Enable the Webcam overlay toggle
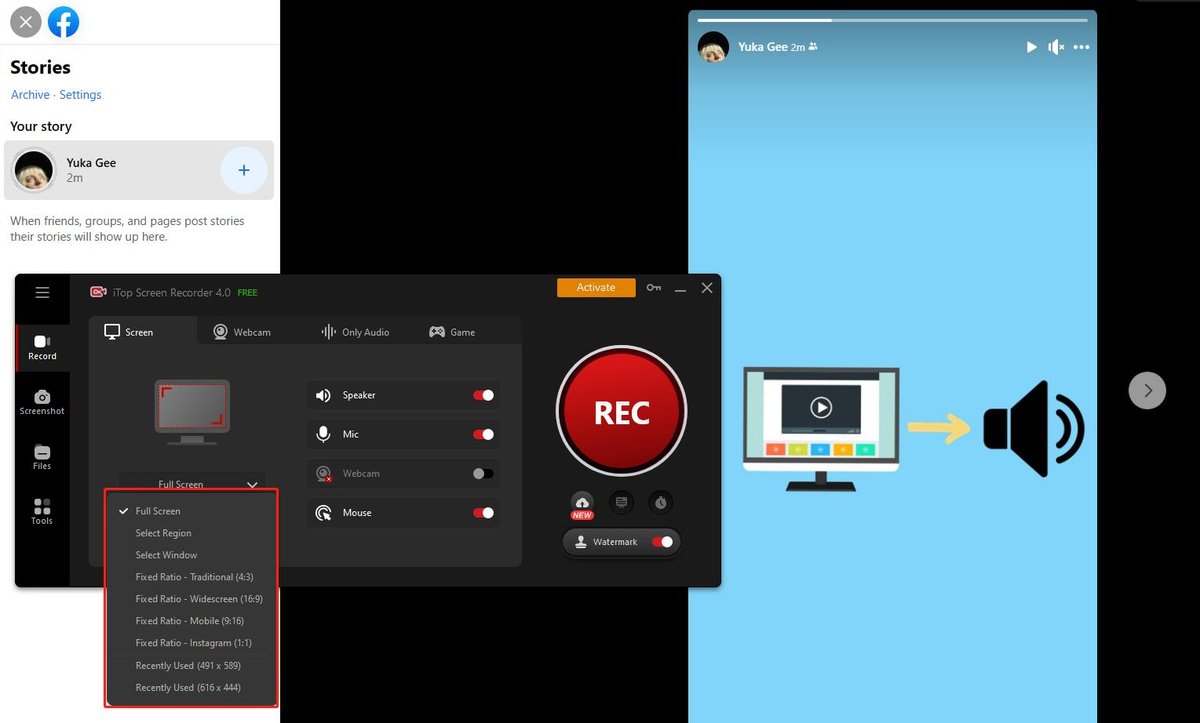 482,473
